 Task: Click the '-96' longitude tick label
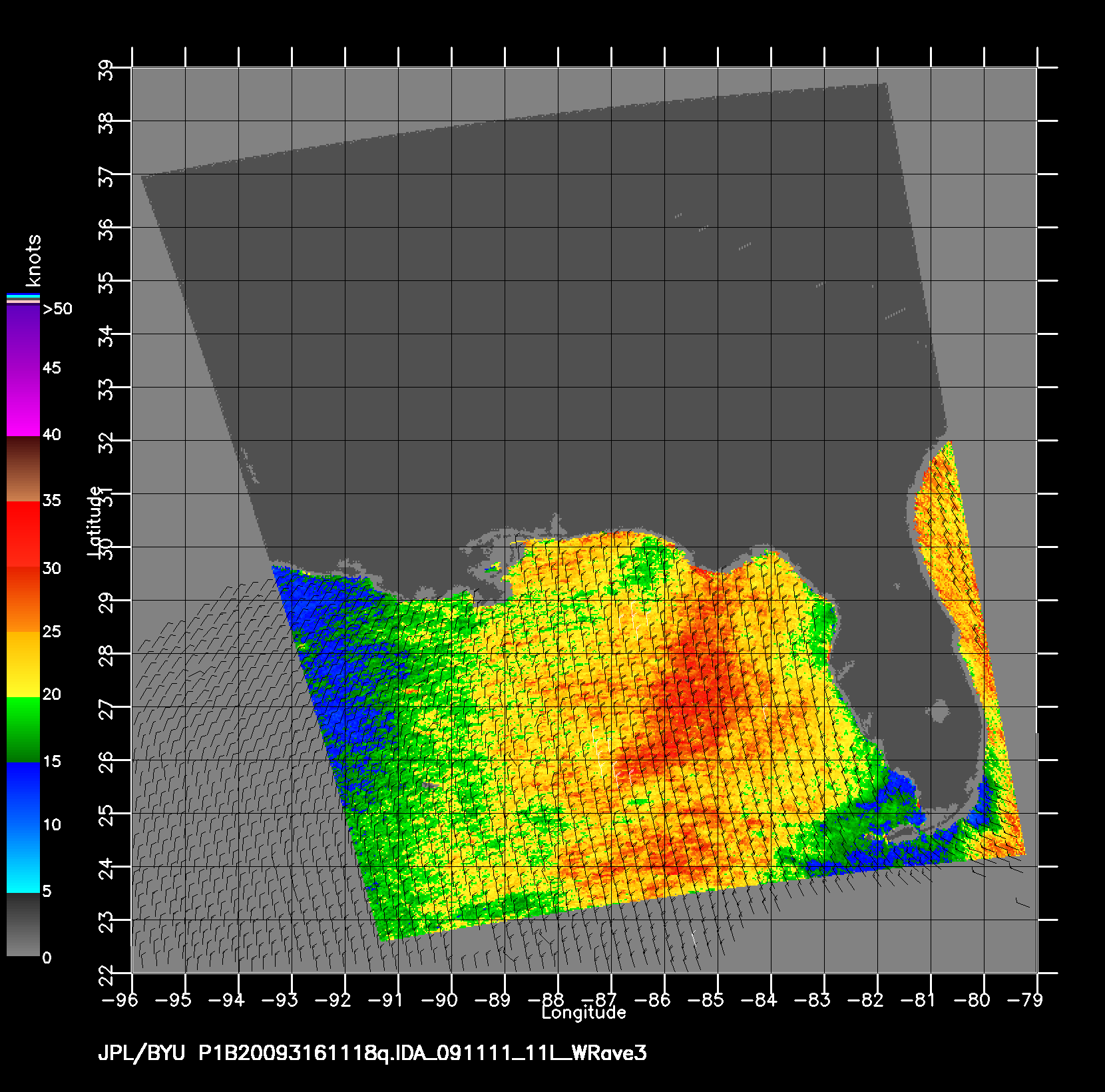point(121,1000)
